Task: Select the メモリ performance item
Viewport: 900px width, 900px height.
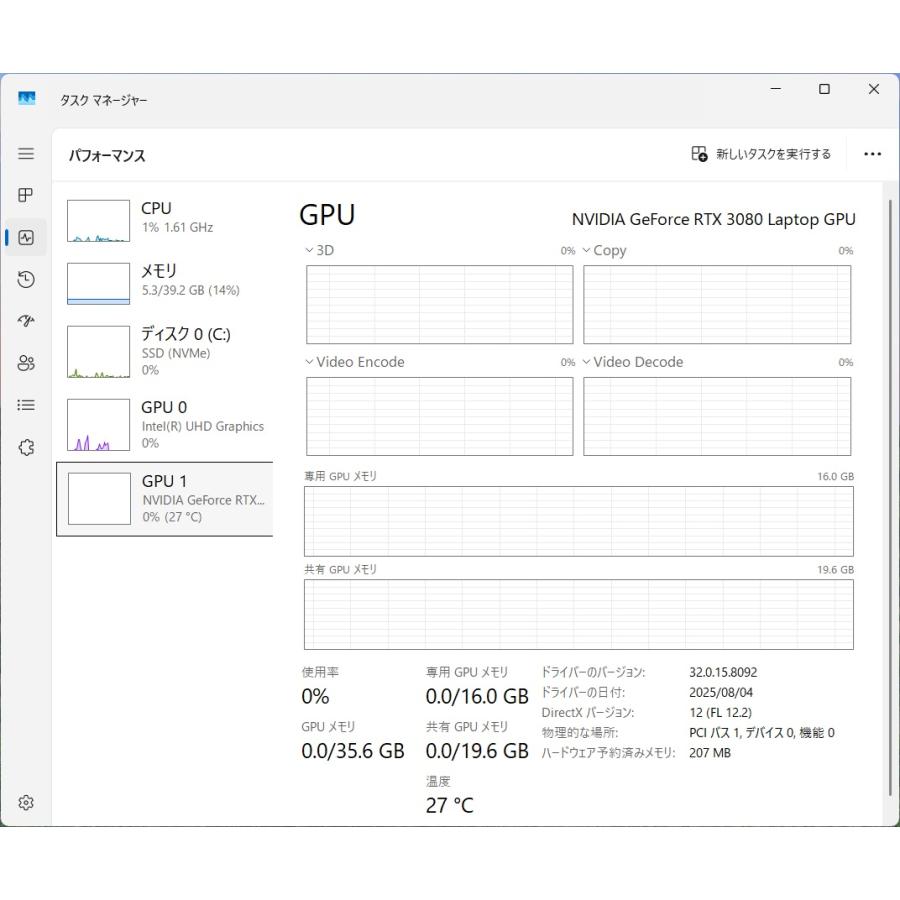Action: (x=165, y=284)
